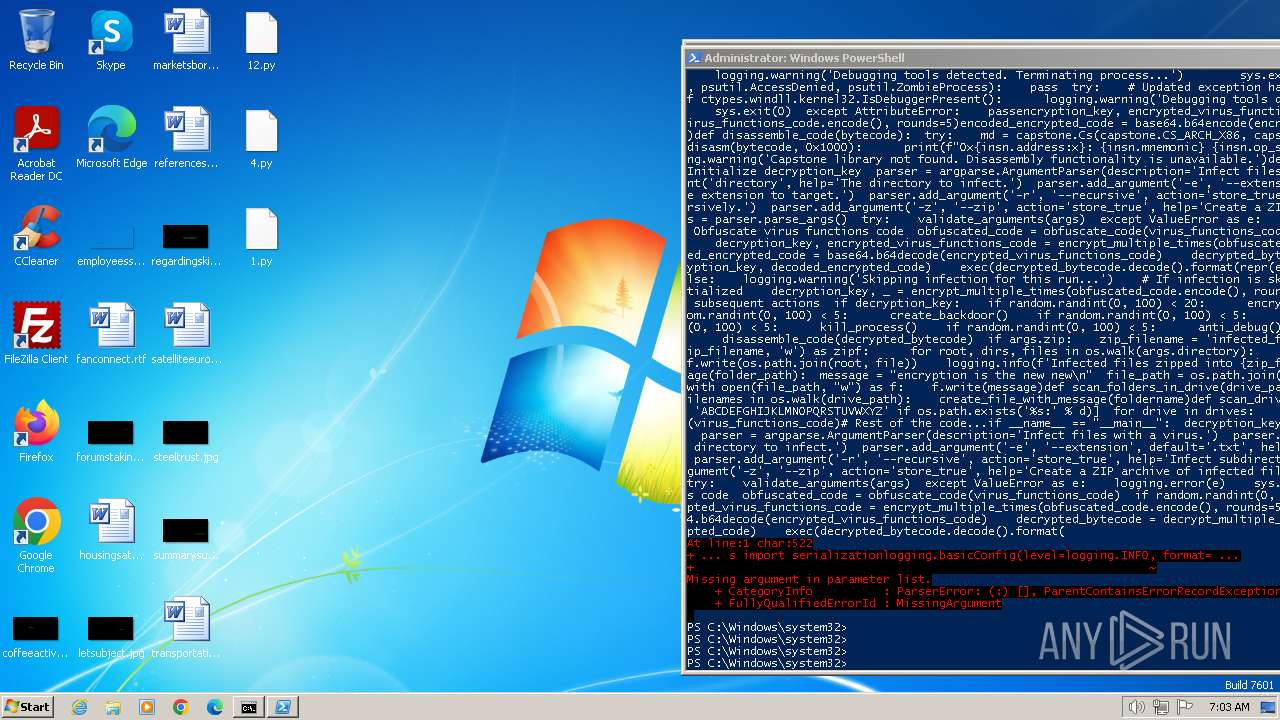Screen dimensions: 1280x720
Task: Select the references... Word document
Action: point(186,139)
